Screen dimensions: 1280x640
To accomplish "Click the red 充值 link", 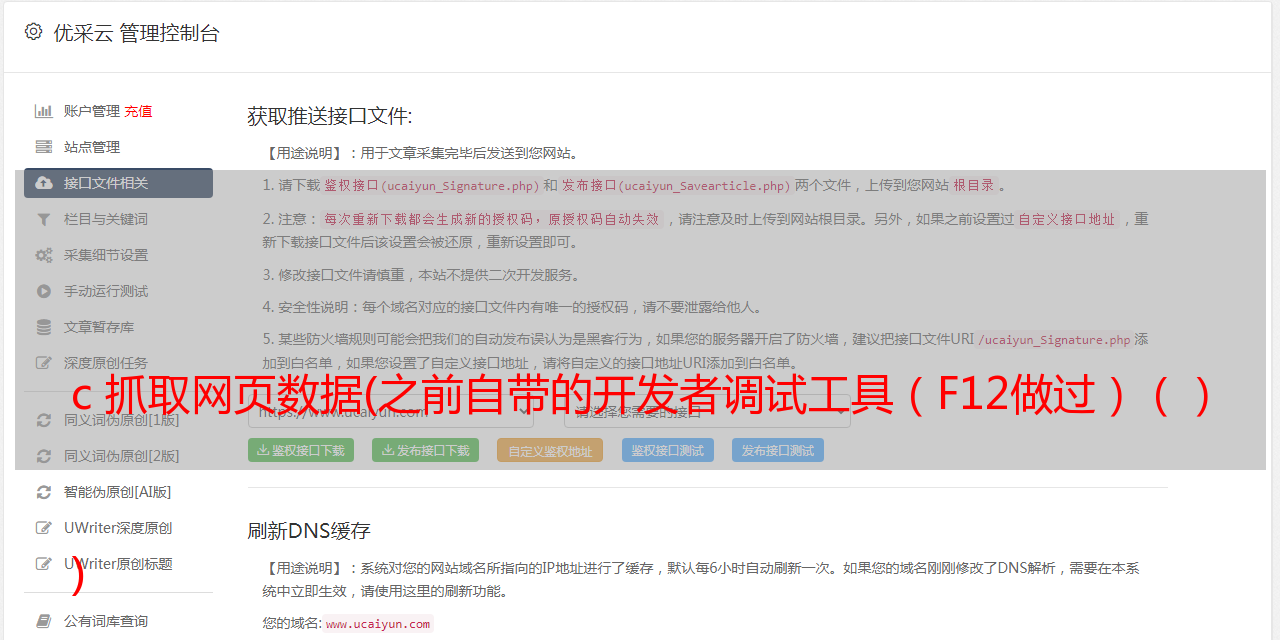I will click(x=138, y=111).
